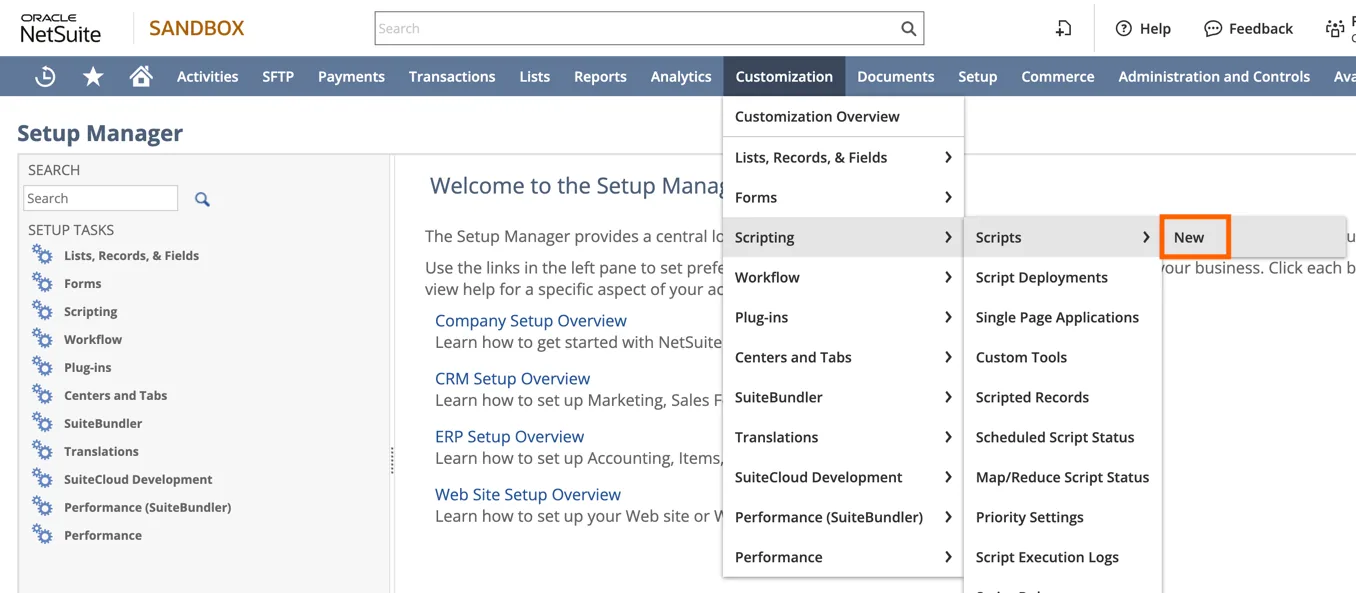This screenshot has width=1356, height=593.
Task: Click gear icon beside Scripting setup task
Action: [x=42, y=311]
